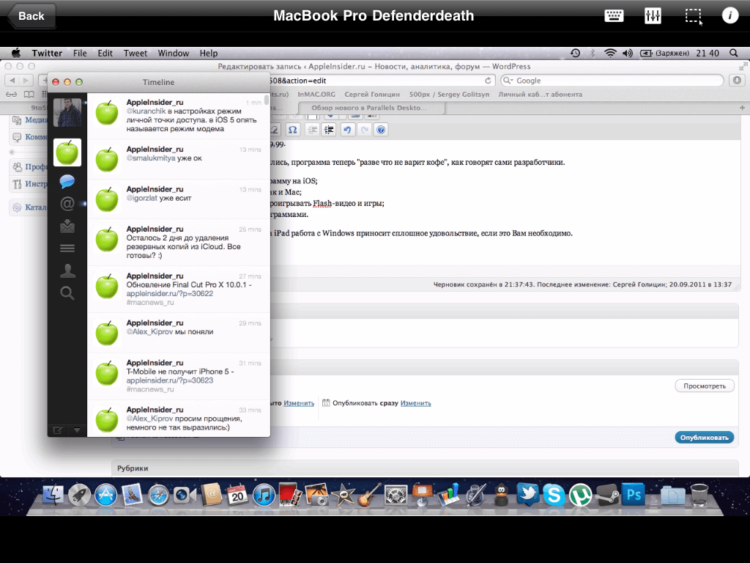Click the Wi-Fi status icon
The height and width of the screenshot is (563, 750).
point(610,53)
